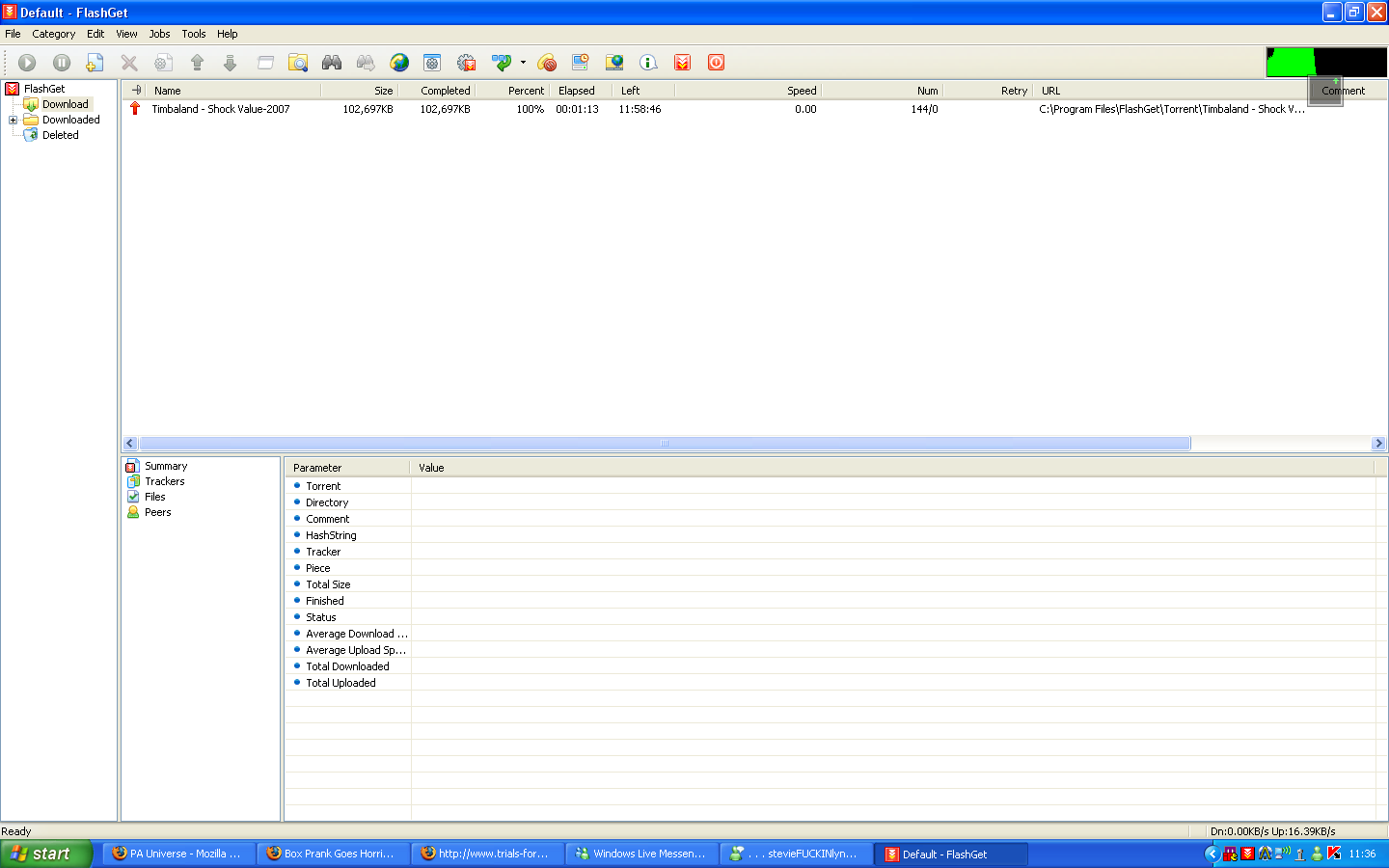
Task: Click the Kaspersky tray icon
Action: [x=1334, y=854]
